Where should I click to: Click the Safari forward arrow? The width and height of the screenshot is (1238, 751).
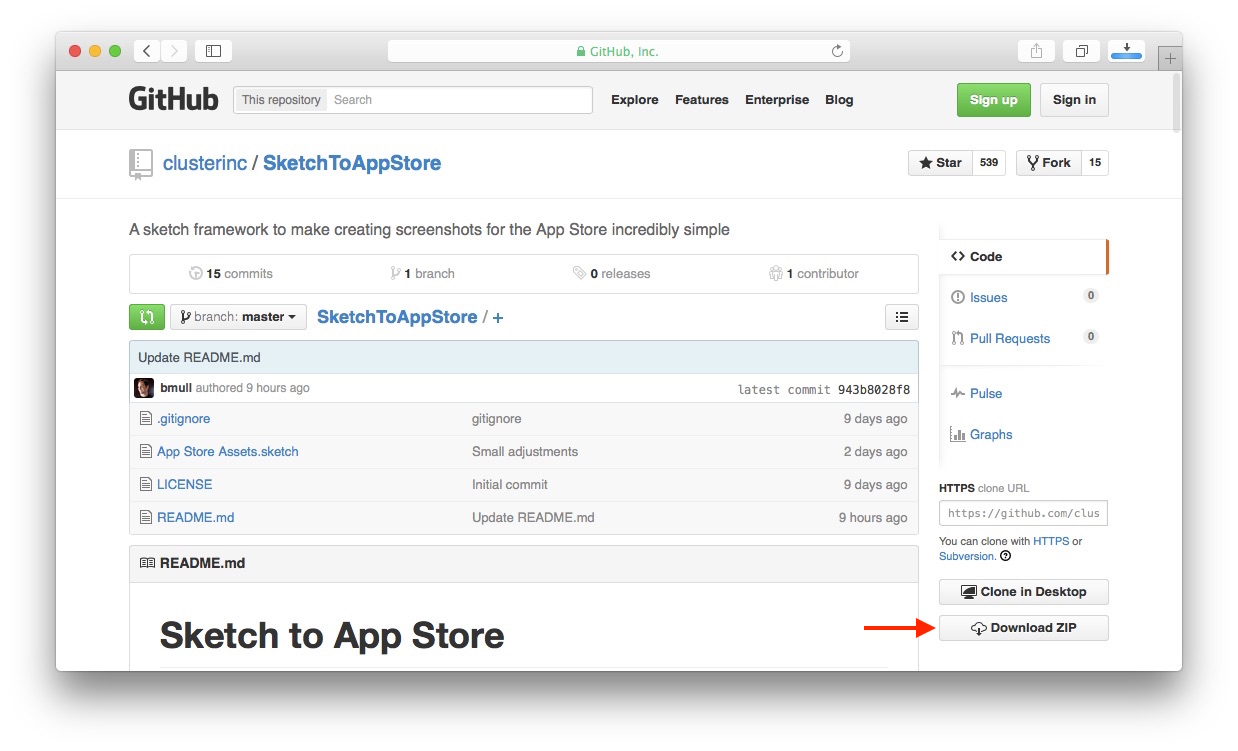point(174,50)
